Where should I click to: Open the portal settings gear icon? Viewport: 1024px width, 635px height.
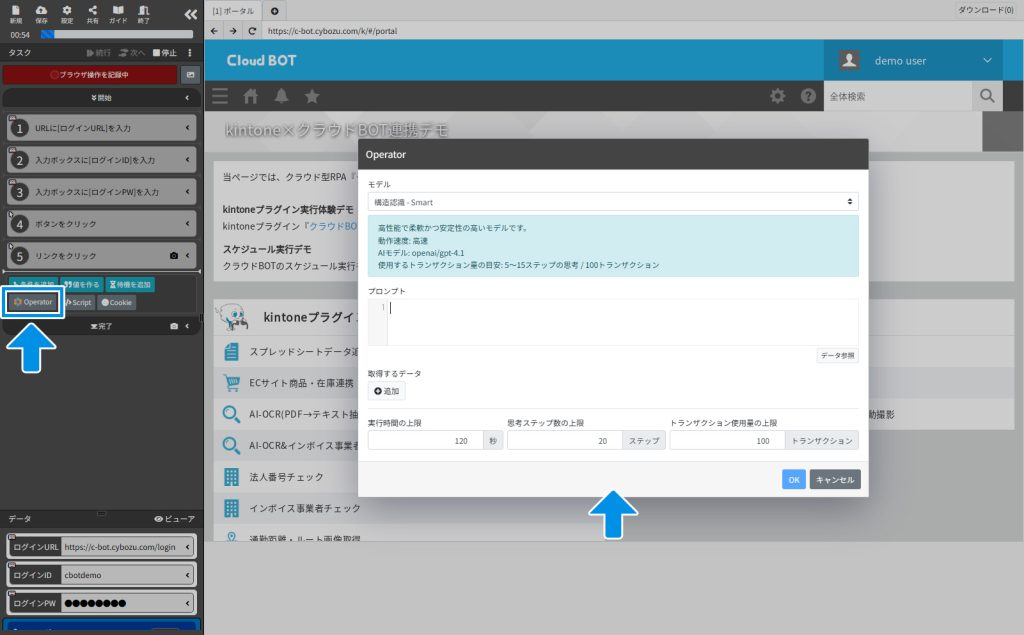point(778,97)
